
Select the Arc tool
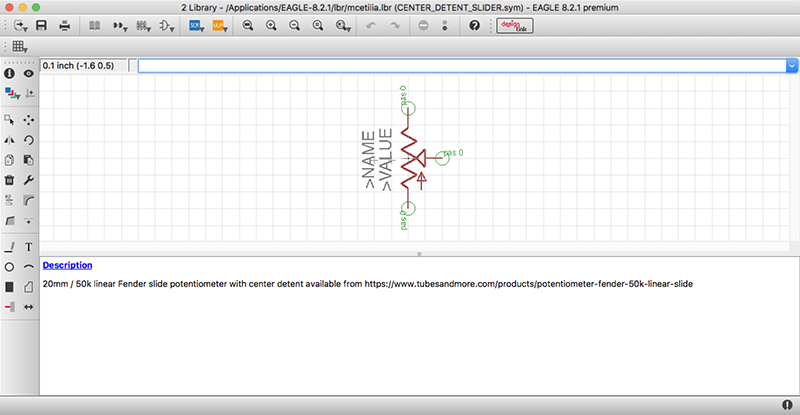click(29, 267)
